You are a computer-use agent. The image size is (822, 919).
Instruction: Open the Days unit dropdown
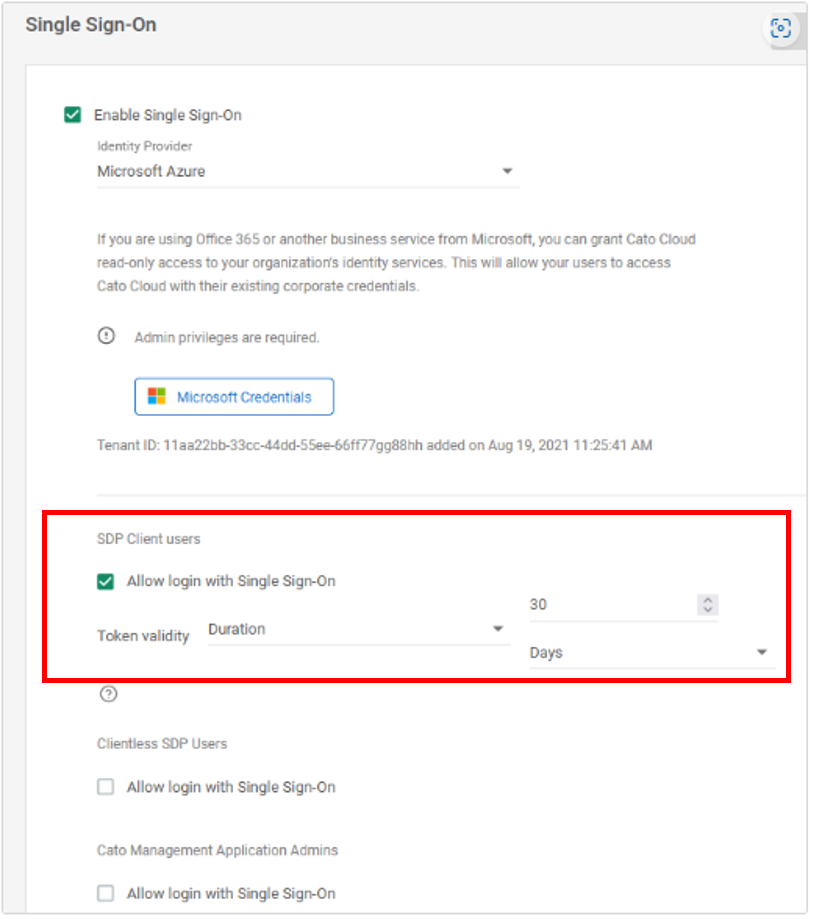652,653
